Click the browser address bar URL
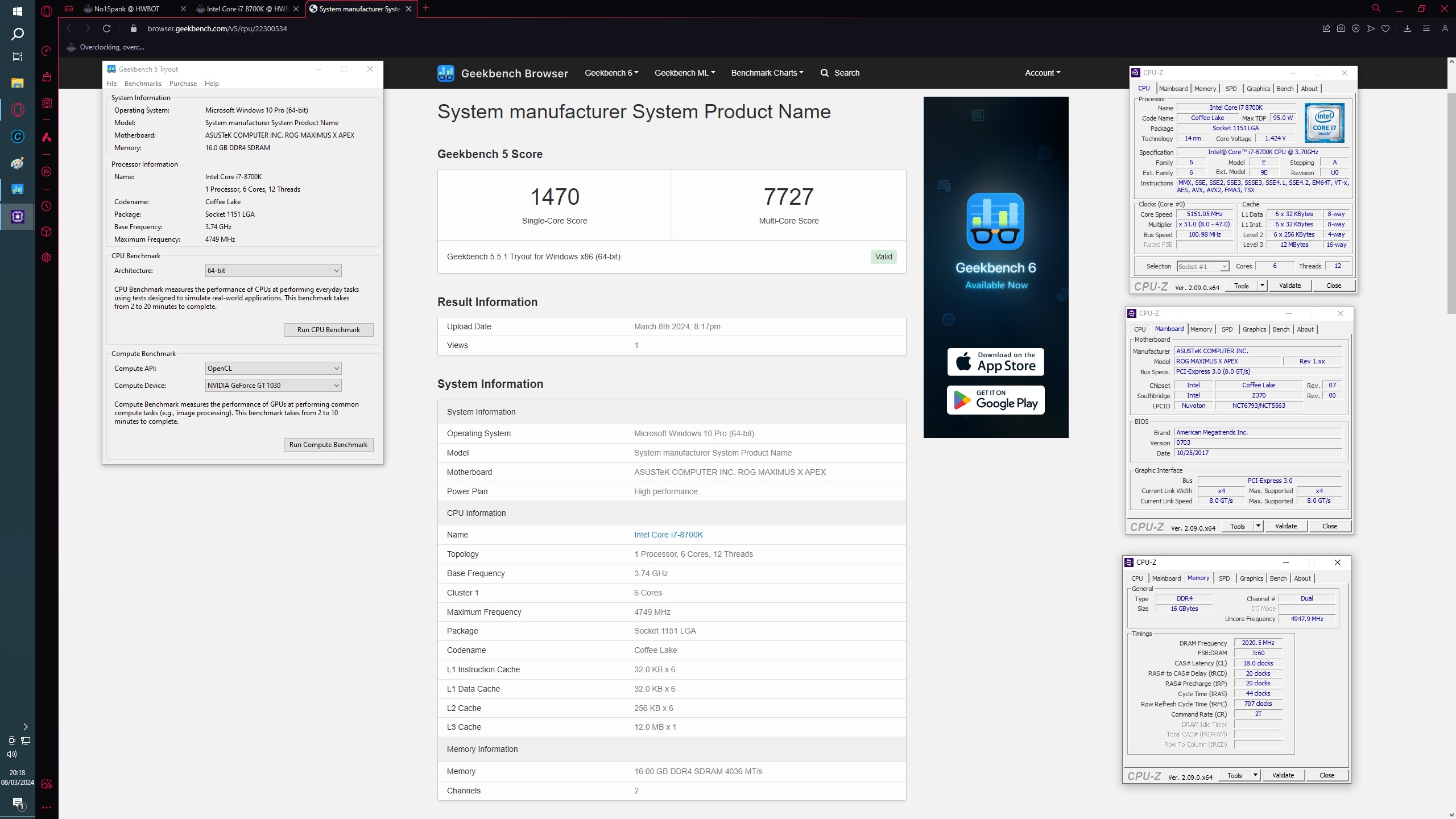The image size is (1456, 819). pos(217,28)
